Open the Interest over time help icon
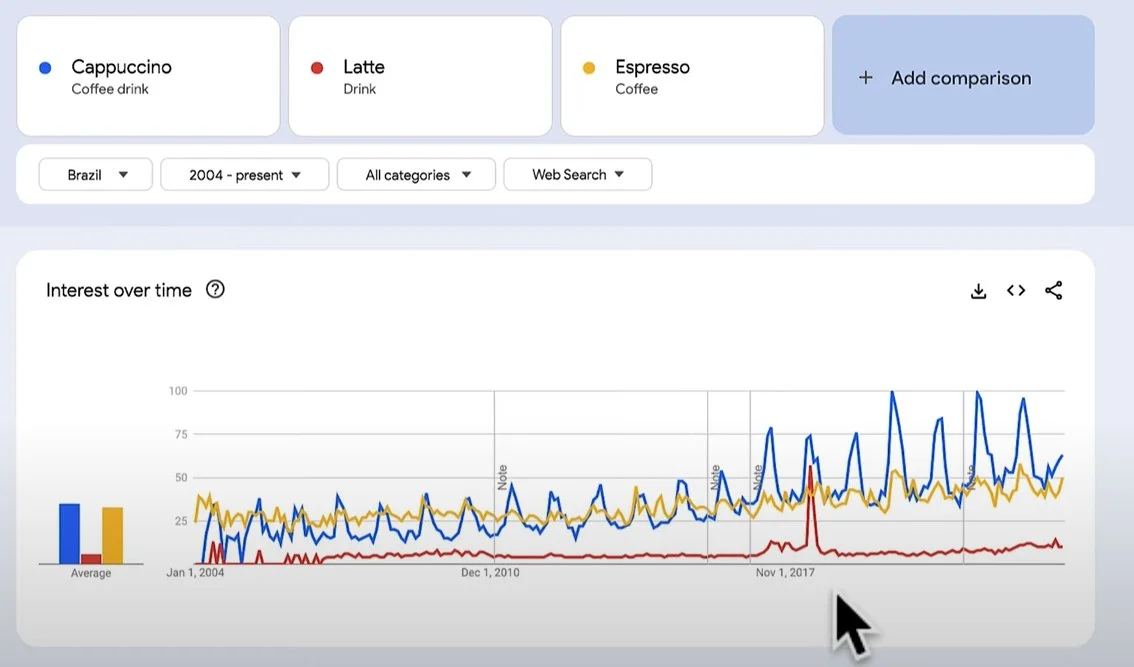Screen dimensions: 1134x667 215,290
